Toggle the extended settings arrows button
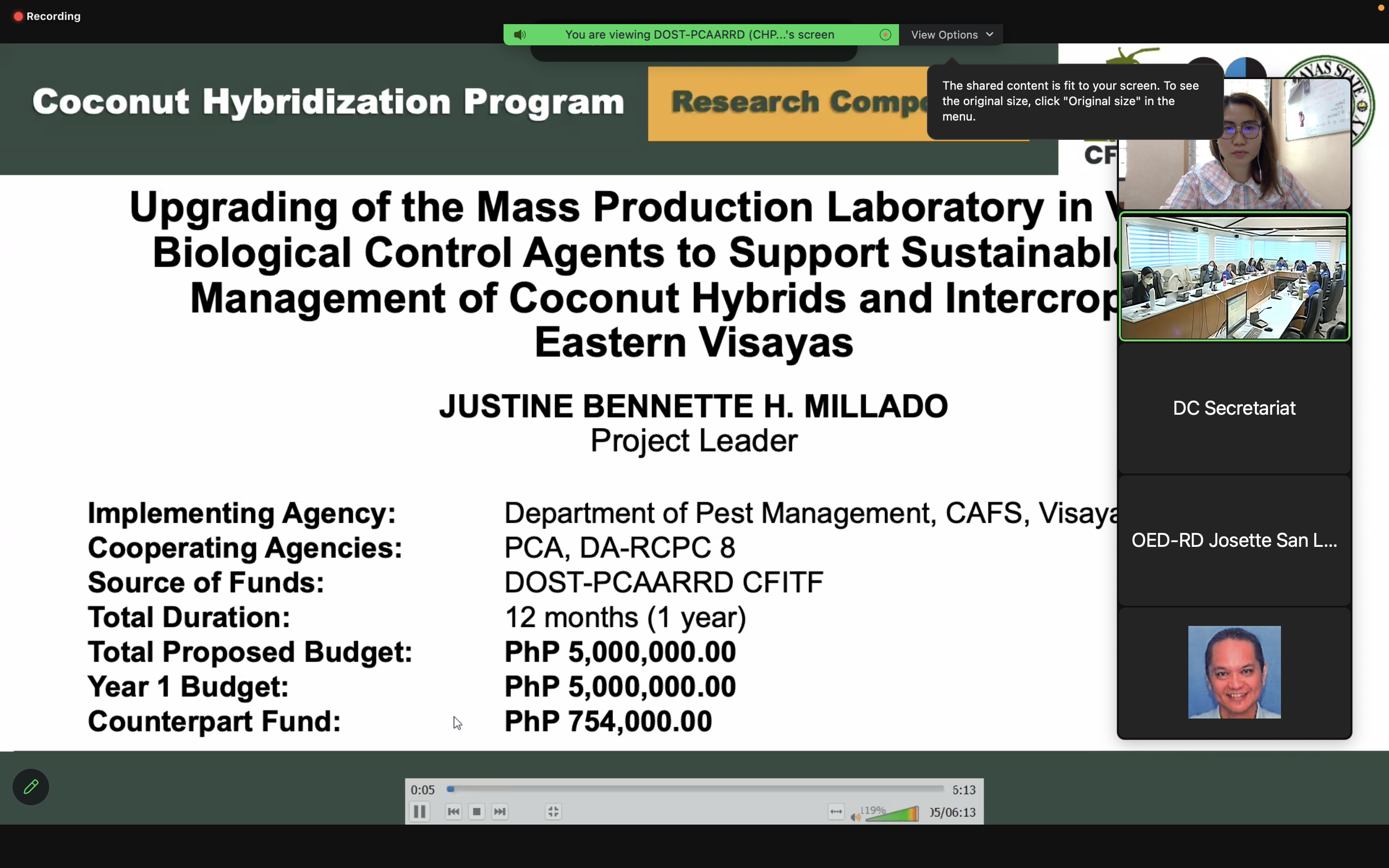 pyautogui.click(x=836, y=811)
